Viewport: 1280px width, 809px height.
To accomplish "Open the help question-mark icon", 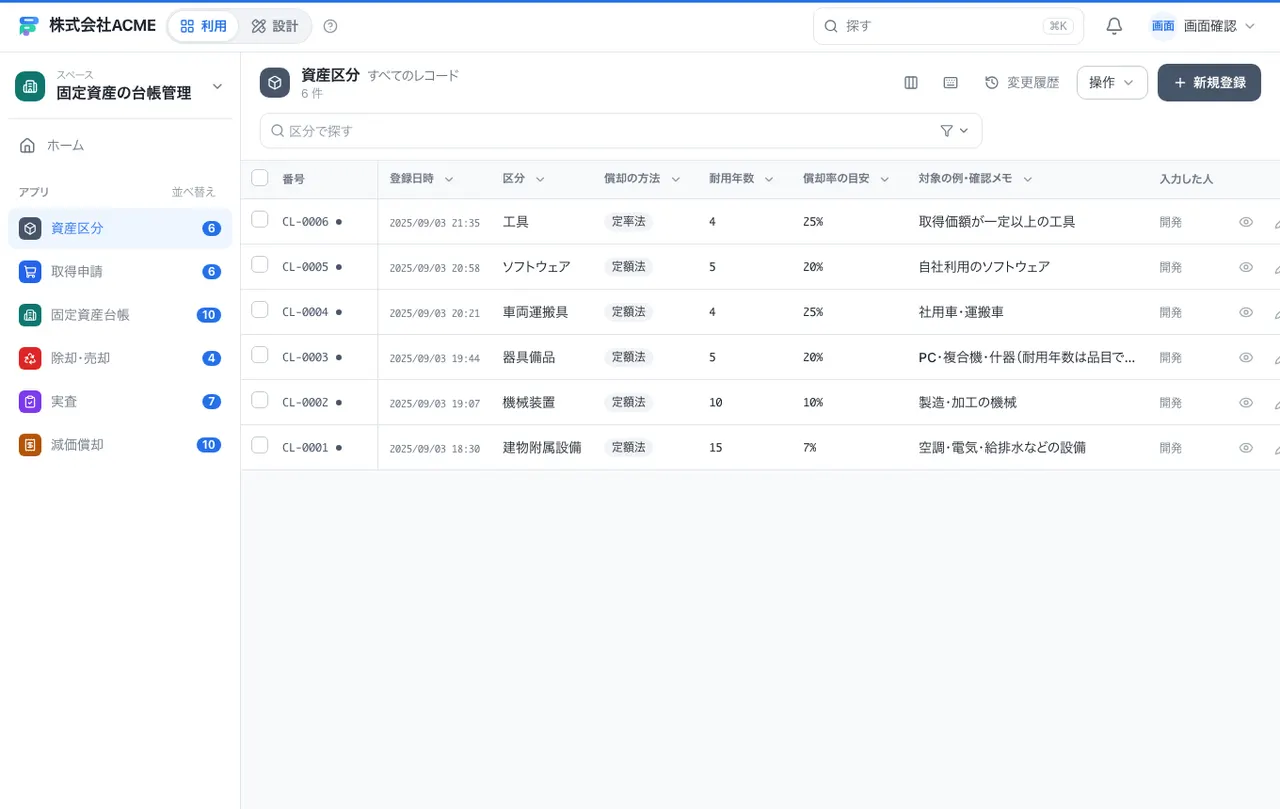I will coord(331,26).
